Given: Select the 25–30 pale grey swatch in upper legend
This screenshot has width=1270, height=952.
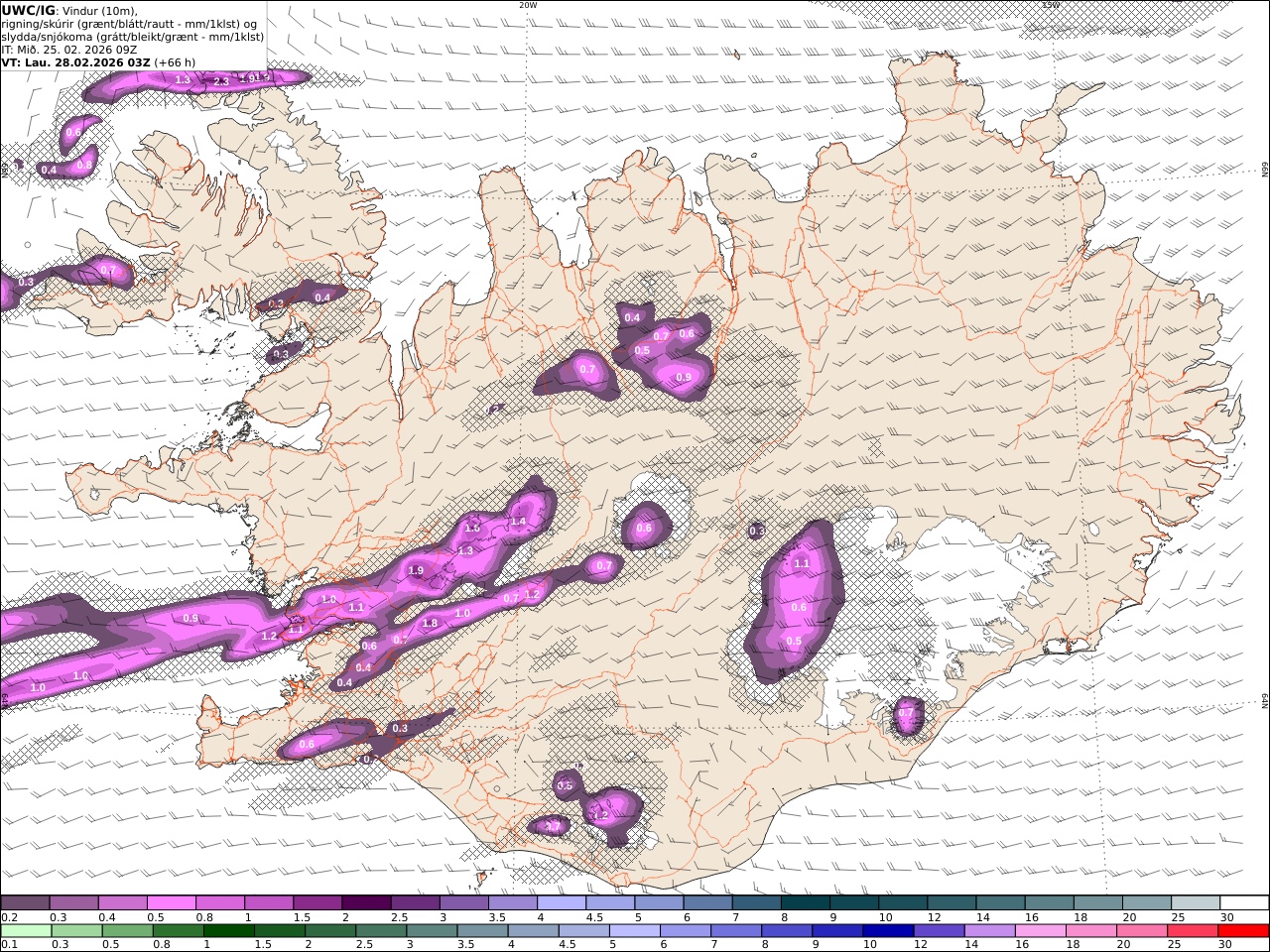Looking at the screenshot, I should (1196, 903).
